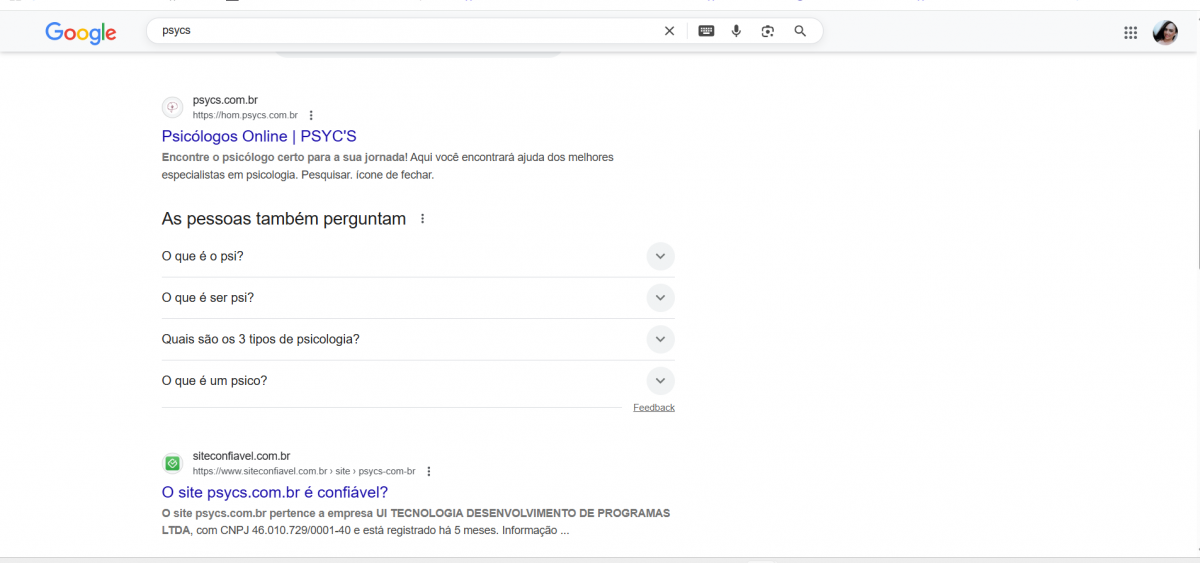Image resolution: width=1200 pixels, height=563 pixels.
Task: Click the magnifier search button
Action: coord(800,31)
